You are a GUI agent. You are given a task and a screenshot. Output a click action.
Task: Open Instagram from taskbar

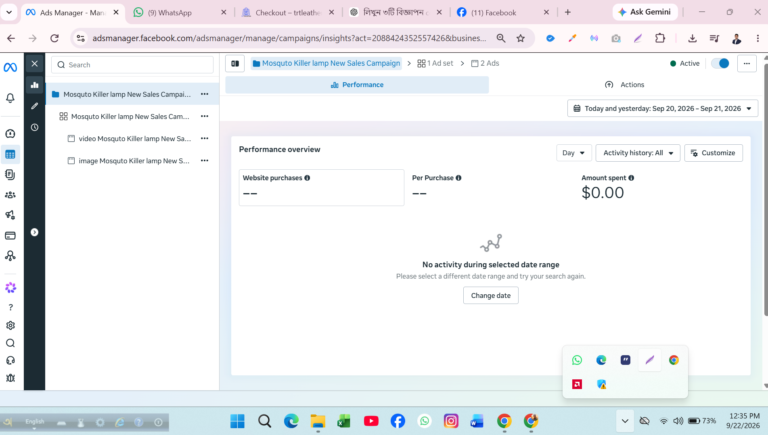(x=451, y=421)
